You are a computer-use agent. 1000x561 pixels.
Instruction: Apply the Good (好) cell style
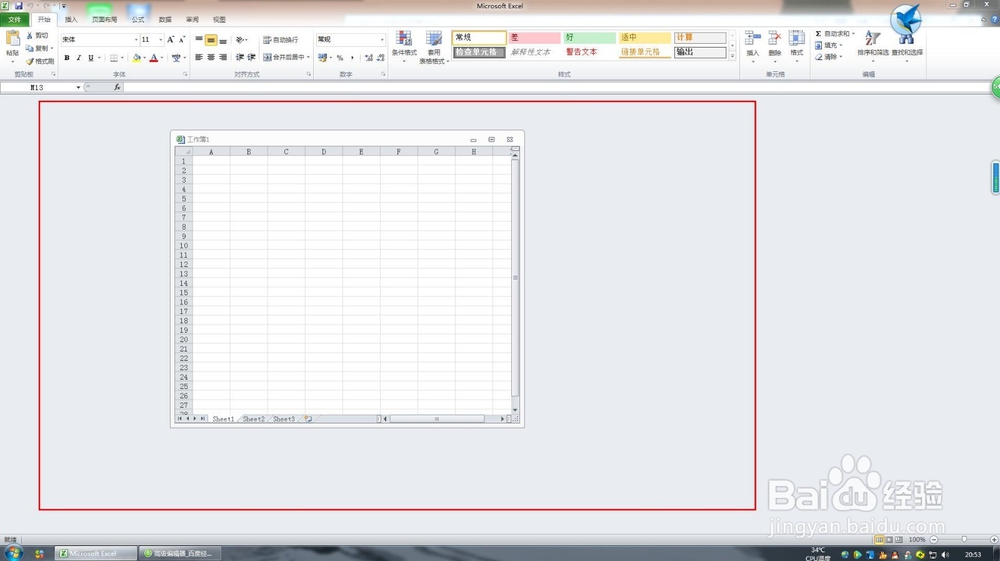click(x=589, y=38)
